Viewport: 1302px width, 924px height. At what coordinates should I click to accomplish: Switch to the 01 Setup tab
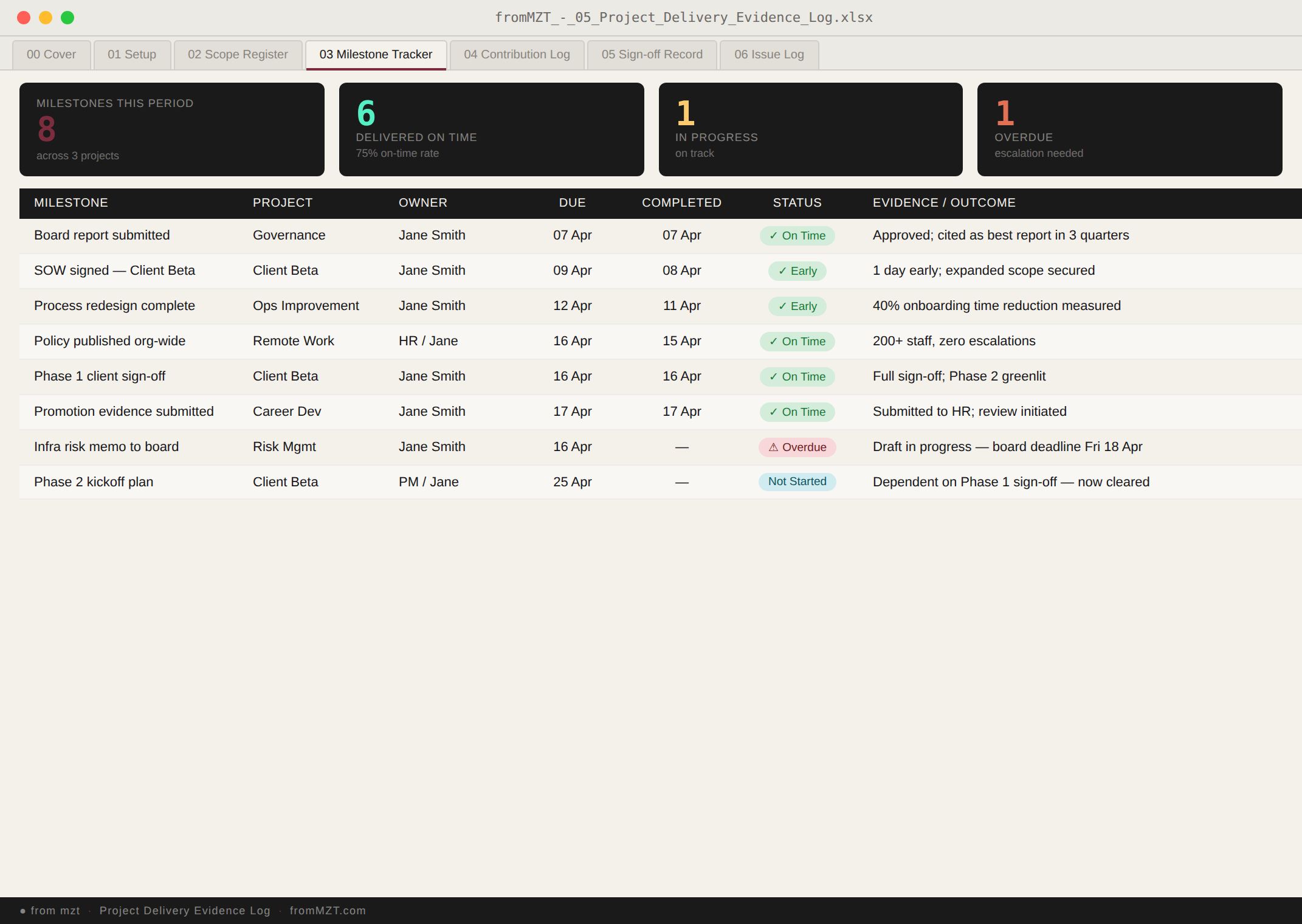click(x=132, y=55)
